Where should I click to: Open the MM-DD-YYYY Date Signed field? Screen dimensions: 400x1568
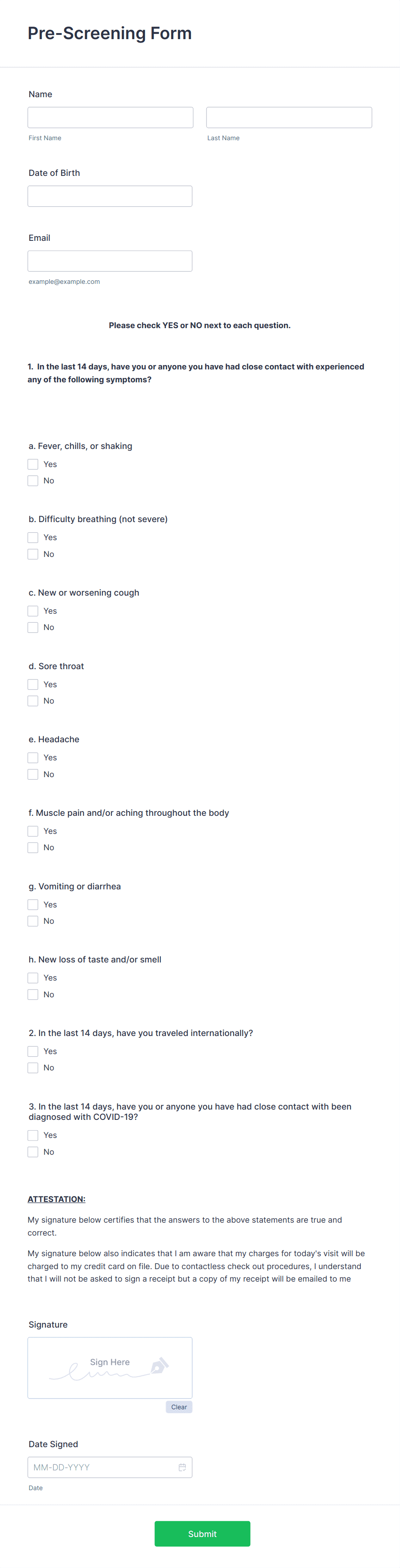(110, 1467)
